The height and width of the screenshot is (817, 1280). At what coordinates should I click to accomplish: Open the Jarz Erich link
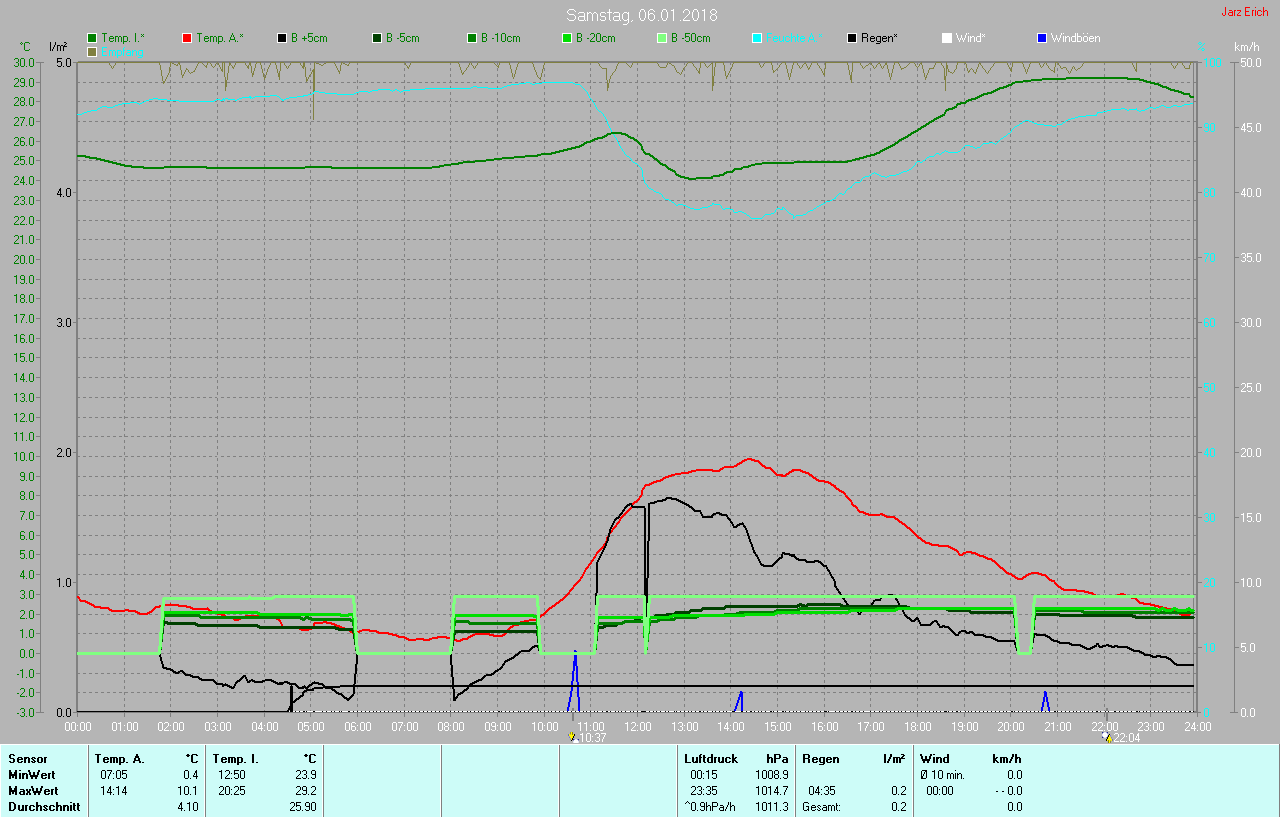coord(1245,12)
